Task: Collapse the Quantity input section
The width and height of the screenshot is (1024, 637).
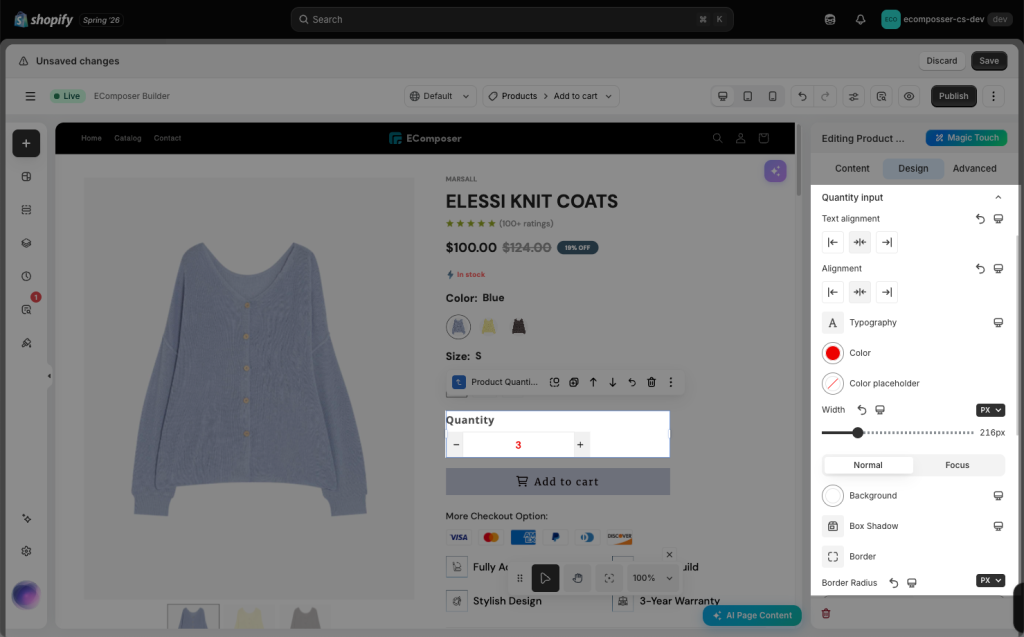Action: 998,197
